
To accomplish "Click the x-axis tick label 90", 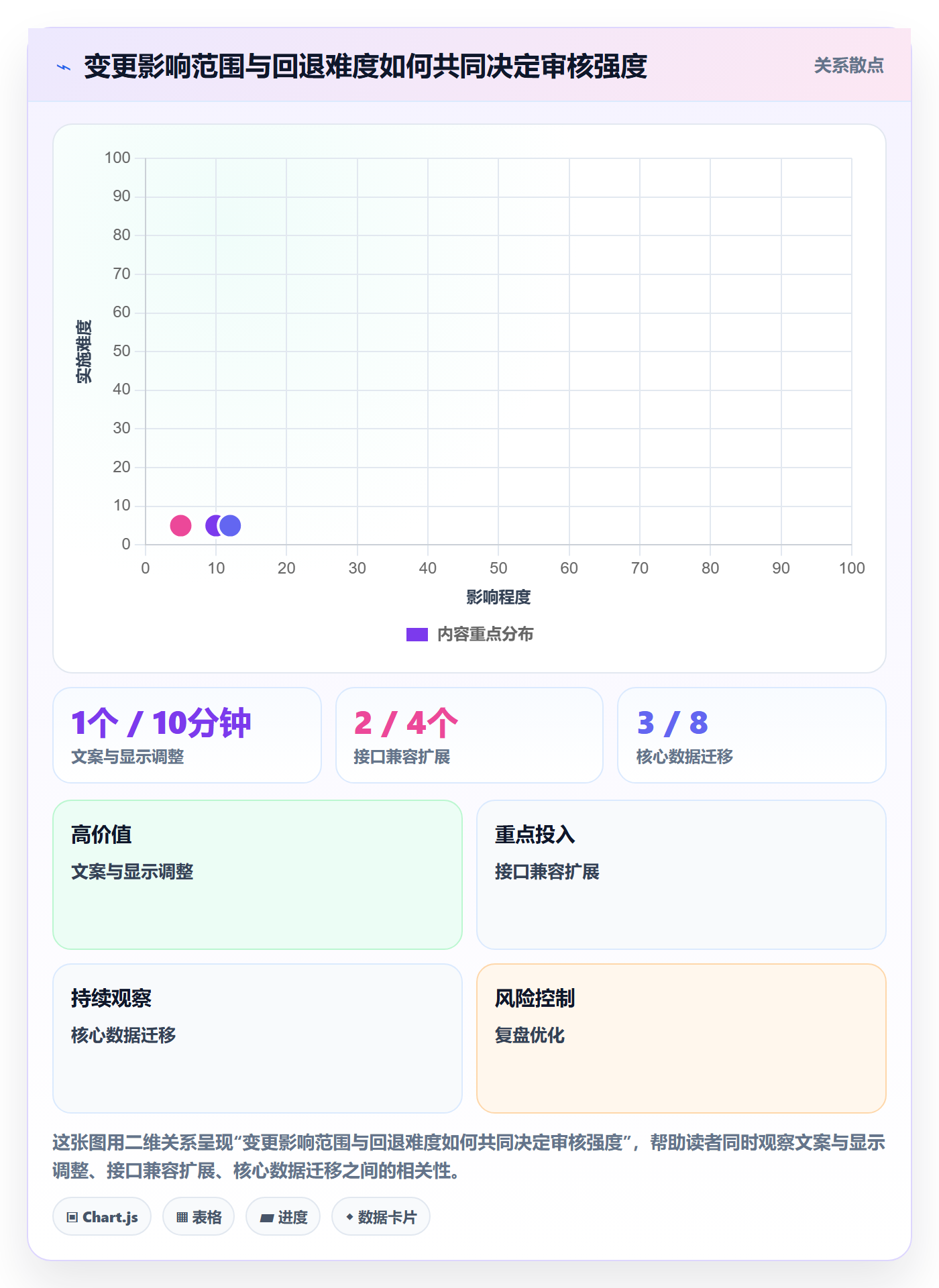I will (781, 568).
